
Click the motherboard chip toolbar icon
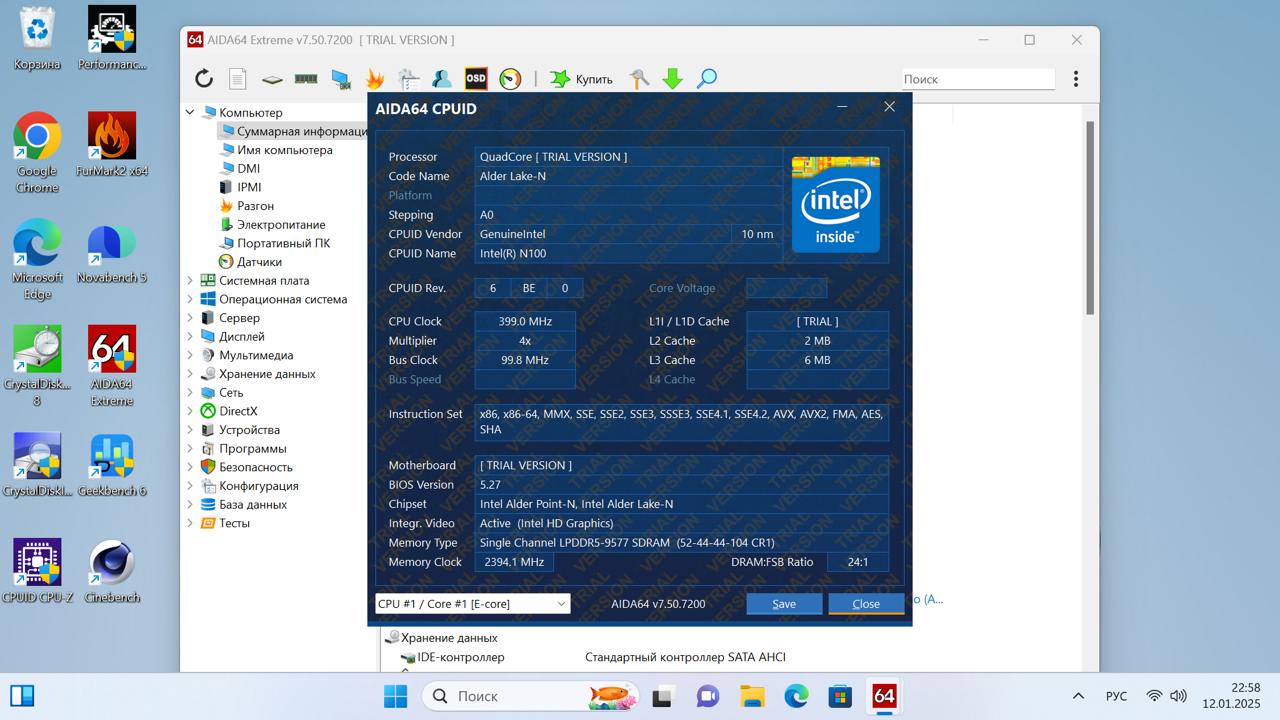pyautogui.click(x=272, y=79)
